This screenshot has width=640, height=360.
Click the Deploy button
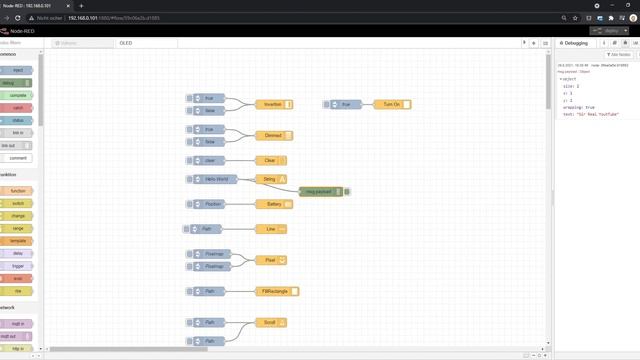coord(606,31)
